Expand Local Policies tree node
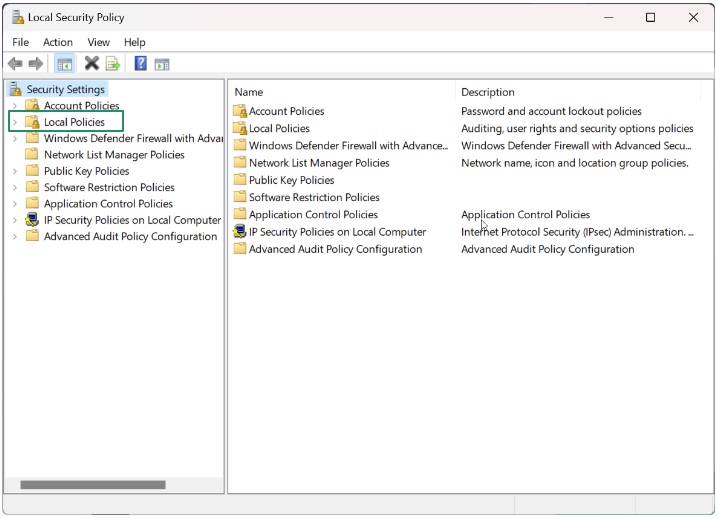The height and width of the screenshot is (518, 717). pyautogui.click(x=15, y=122)
